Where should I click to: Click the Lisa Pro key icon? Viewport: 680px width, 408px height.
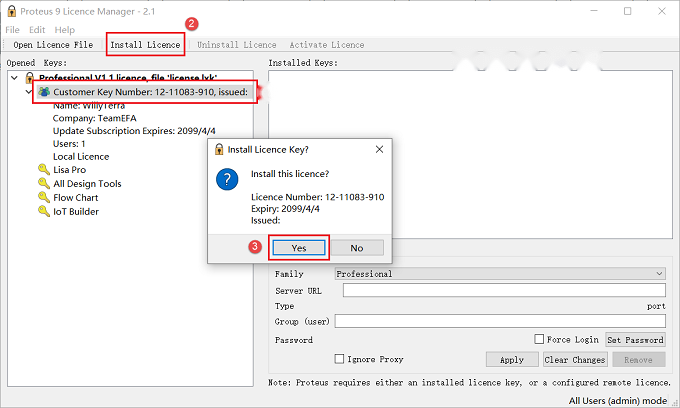[x=44, y=169]
